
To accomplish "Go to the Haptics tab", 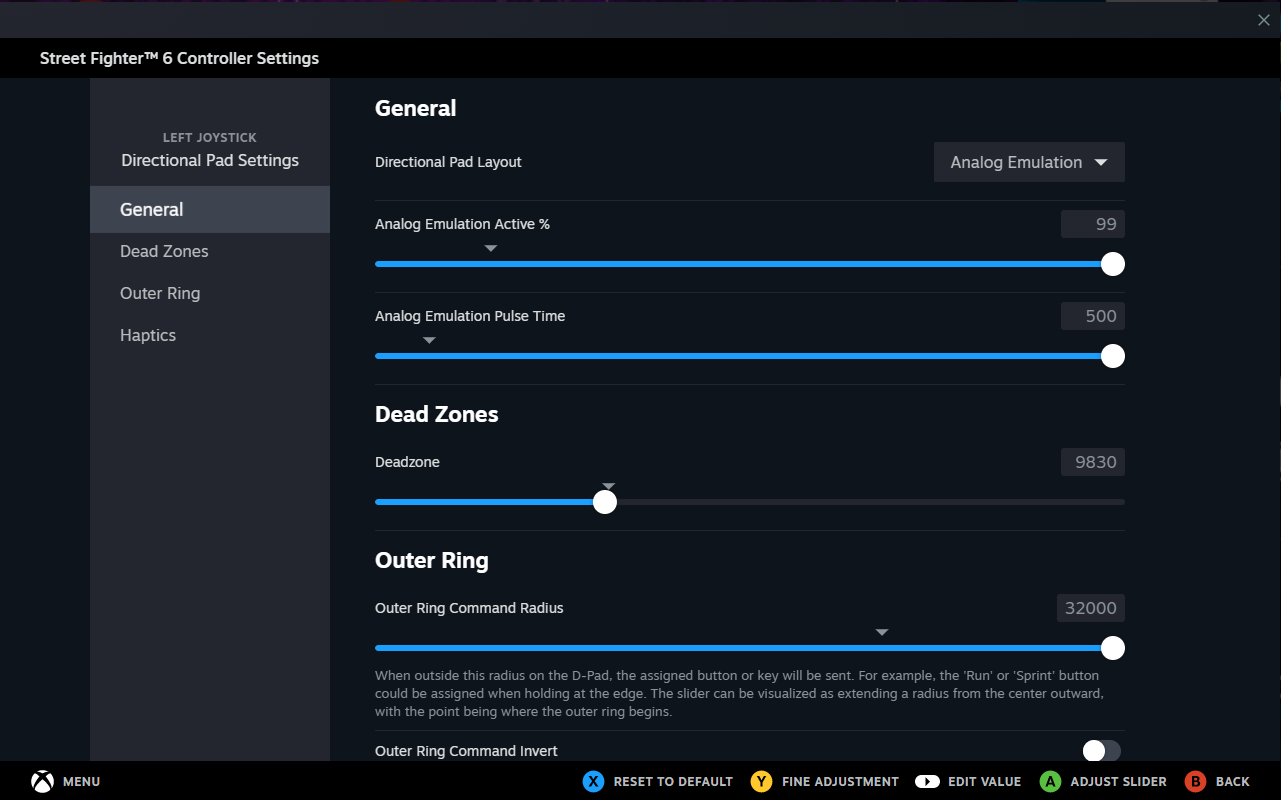I will coord(210,335).
